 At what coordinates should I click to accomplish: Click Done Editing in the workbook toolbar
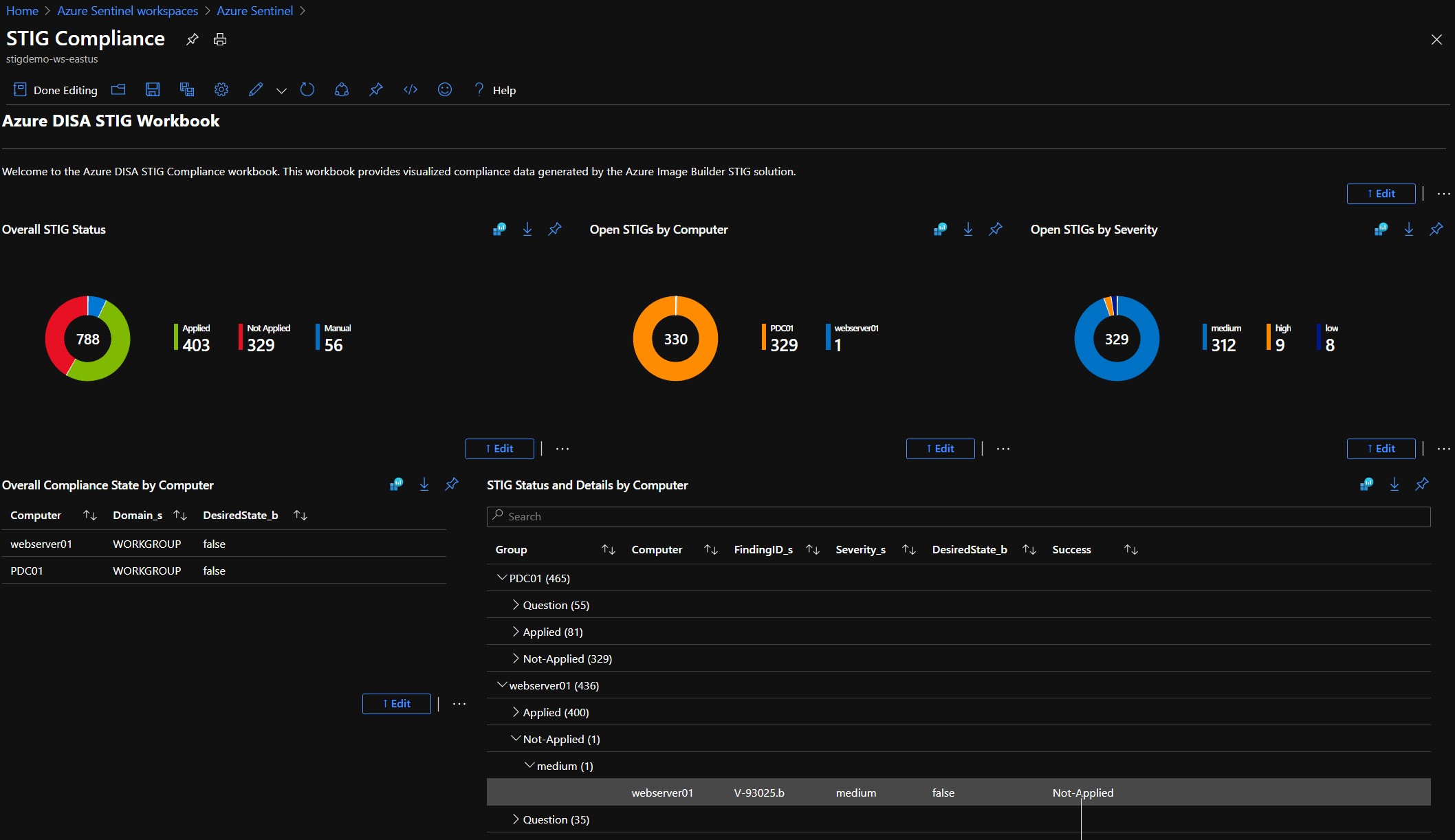[56, 90]
